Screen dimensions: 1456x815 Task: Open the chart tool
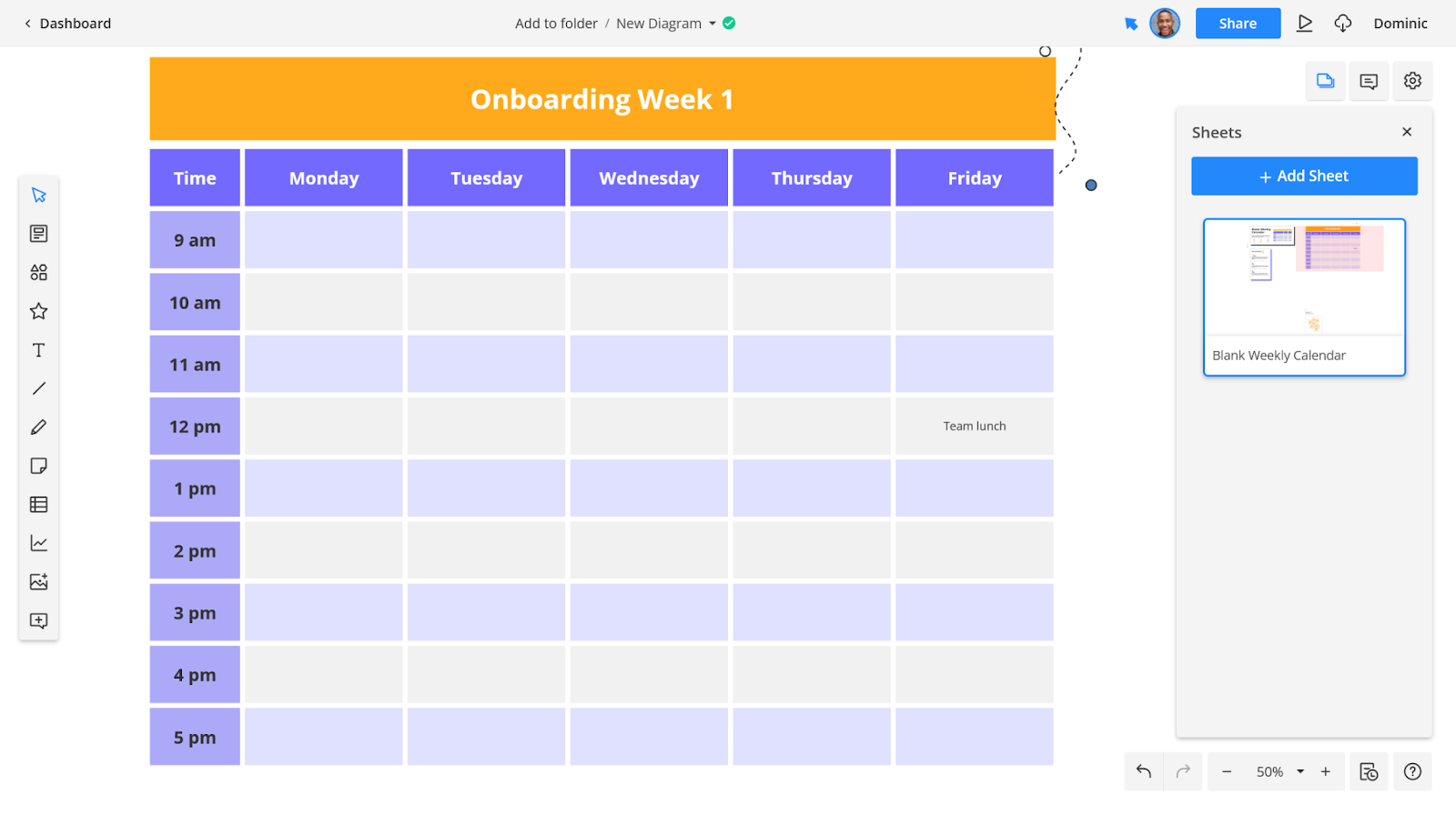pyautogui.click(x=38, y=543)
